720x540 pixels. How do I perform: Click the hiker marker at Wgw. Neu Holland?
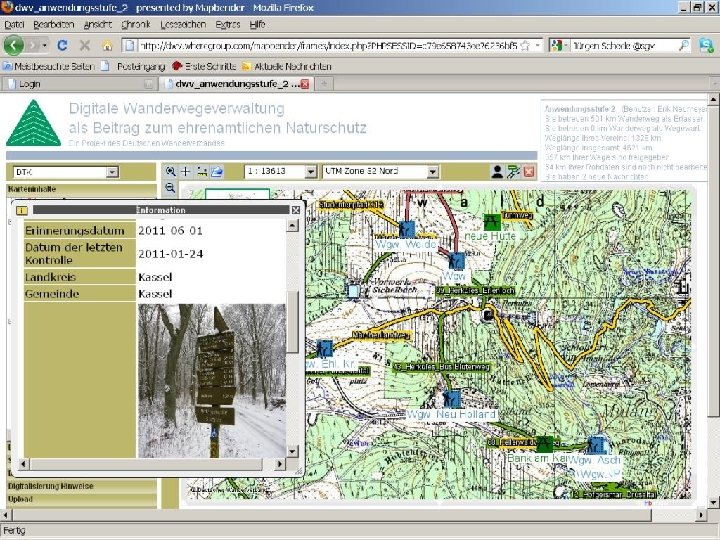coord(452,399)
